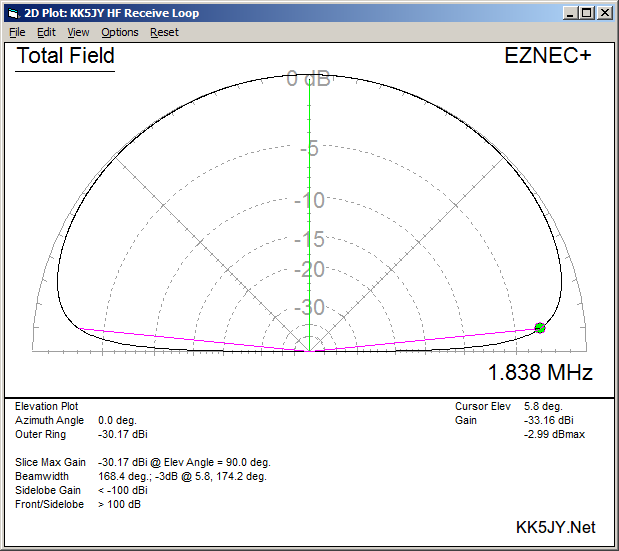Click the 'Slice Max Gain' label

point(50,462)
